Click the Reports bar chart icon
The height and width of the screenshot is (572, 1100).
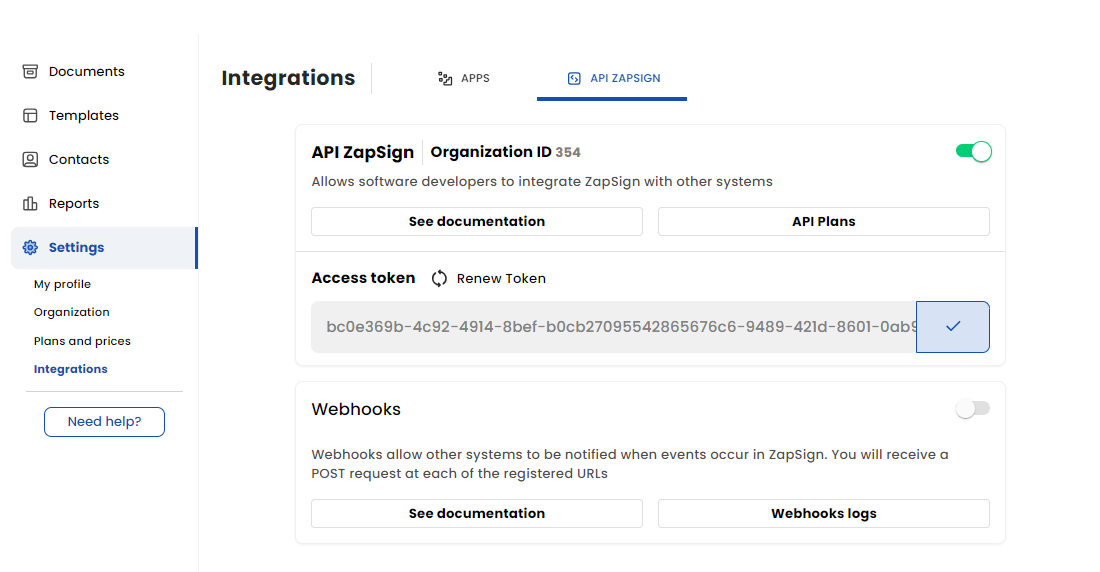click(30, 204)
